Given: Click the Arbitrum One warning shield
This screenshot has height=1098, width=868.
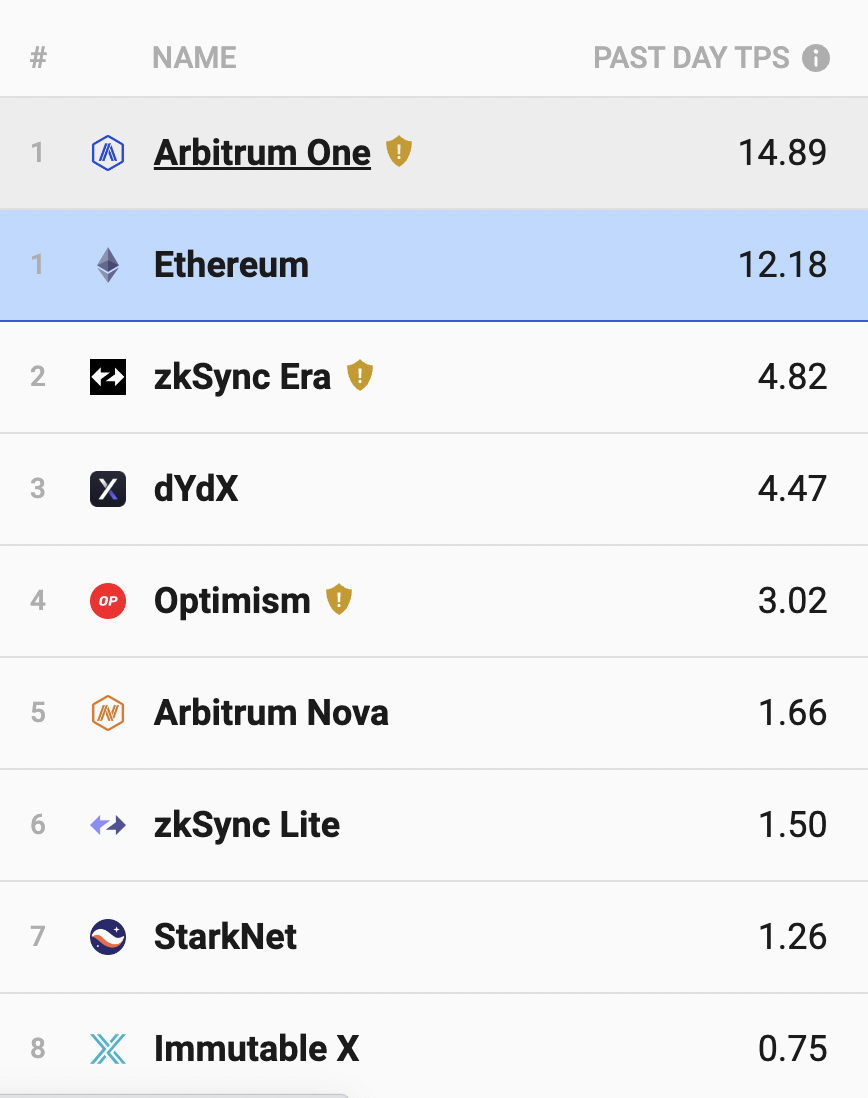Looking at the screenshot, I should [x=399, y=152].
